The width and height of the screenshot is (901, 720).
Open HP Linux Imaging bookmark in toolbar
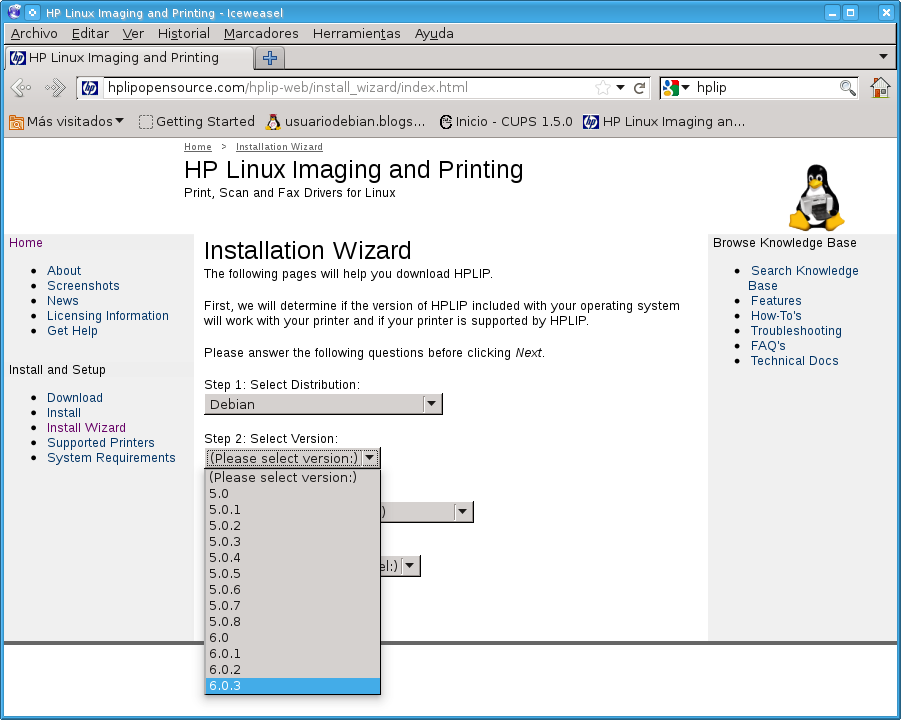664,121
